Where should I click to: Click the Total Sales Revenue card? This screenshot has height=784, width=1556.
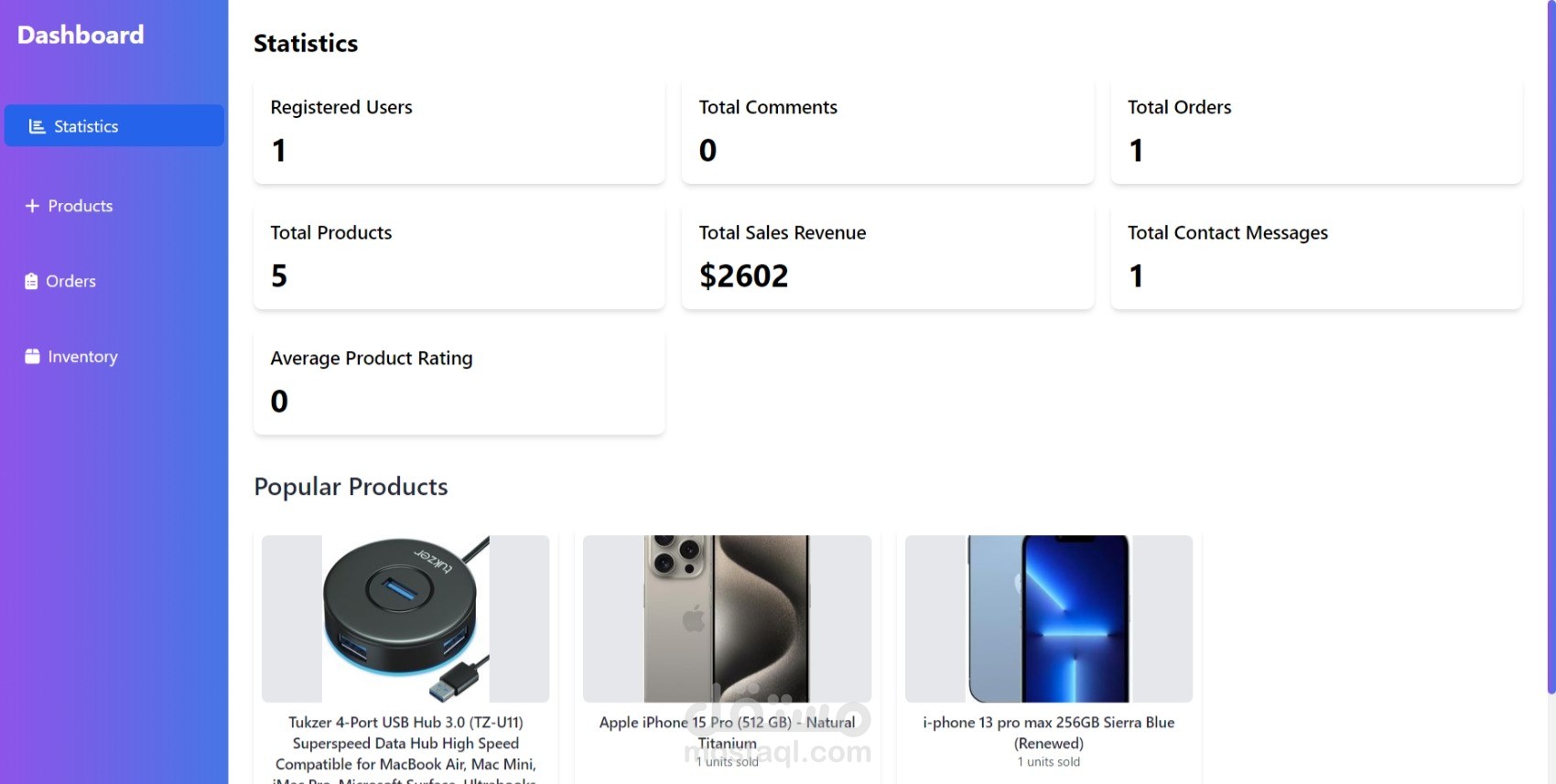pos(888,256)
